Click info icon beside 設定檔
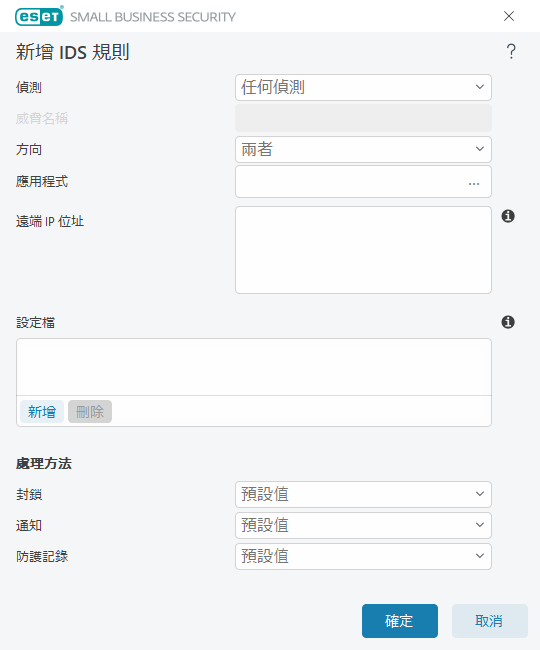Screen dimensions: 540x650 [508, 322]
